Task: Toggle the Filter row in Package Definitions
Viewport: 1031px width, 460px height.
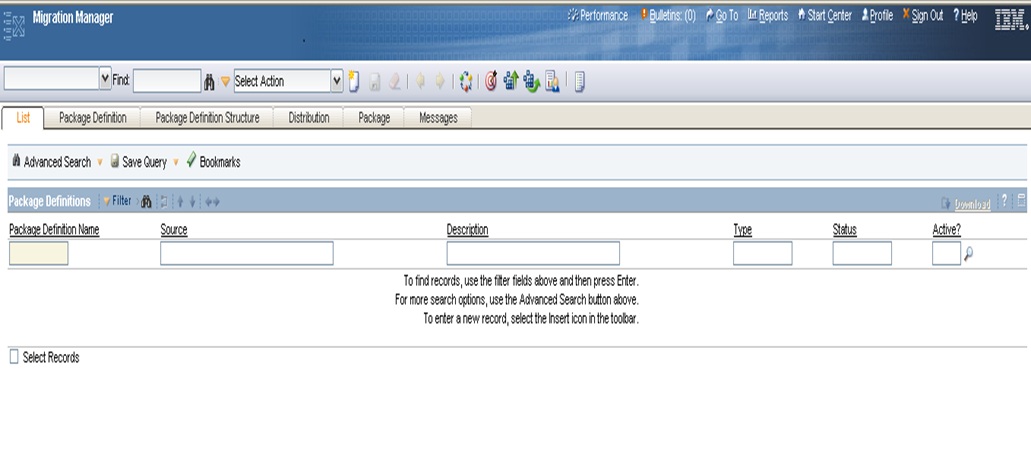Action: click(x=117, y=201)
